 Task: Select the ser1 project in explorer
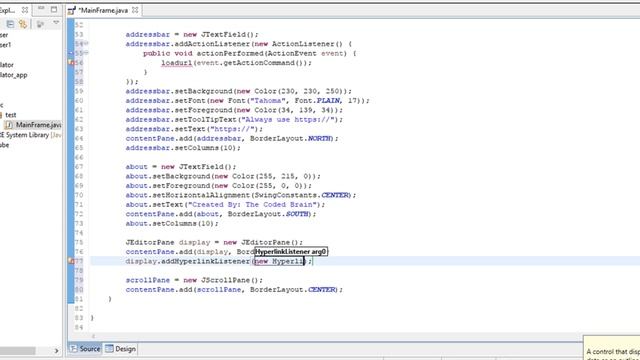(5, 45)
